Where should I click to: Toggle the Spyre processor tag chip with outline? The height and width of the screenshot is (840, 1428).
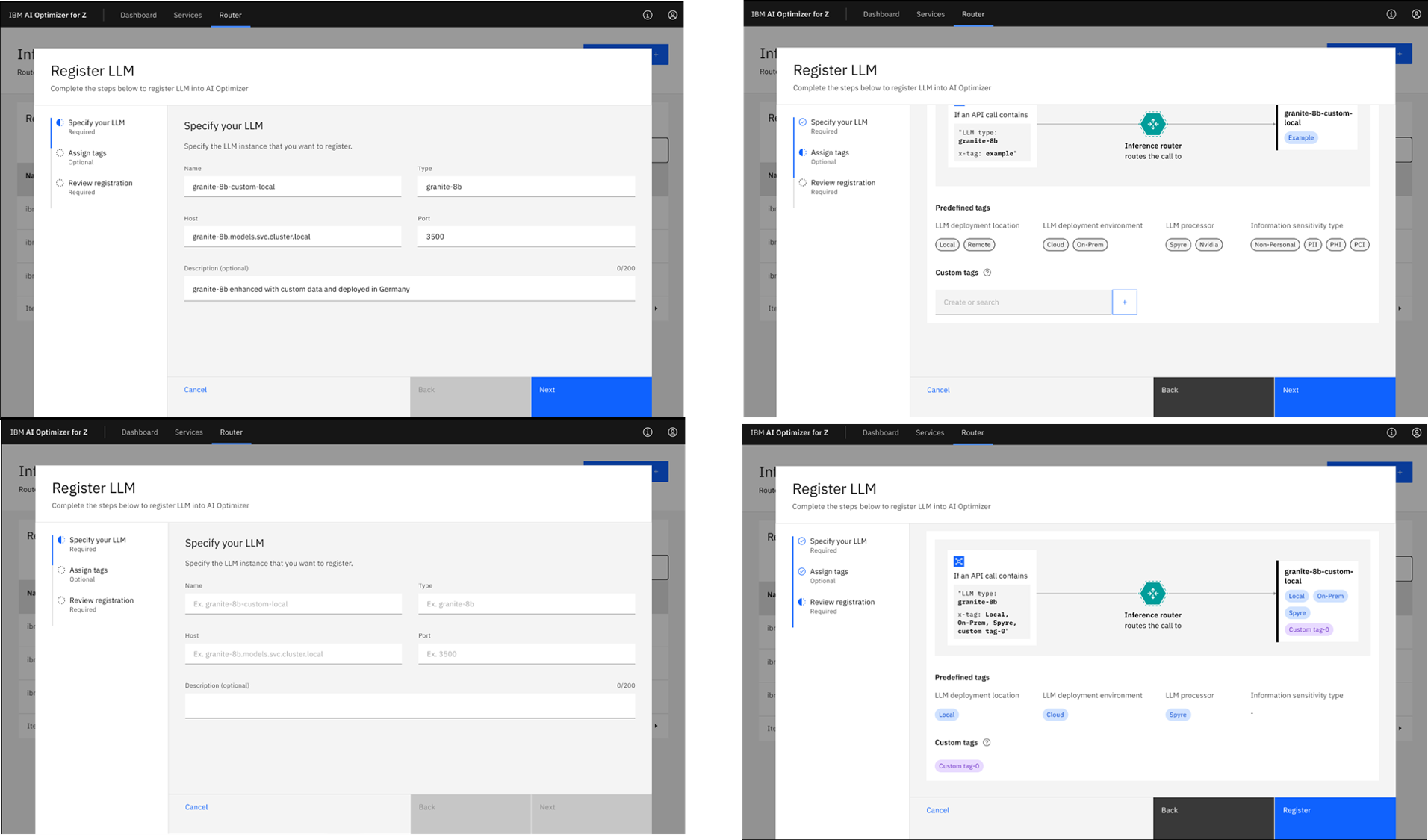(1179, 245)
